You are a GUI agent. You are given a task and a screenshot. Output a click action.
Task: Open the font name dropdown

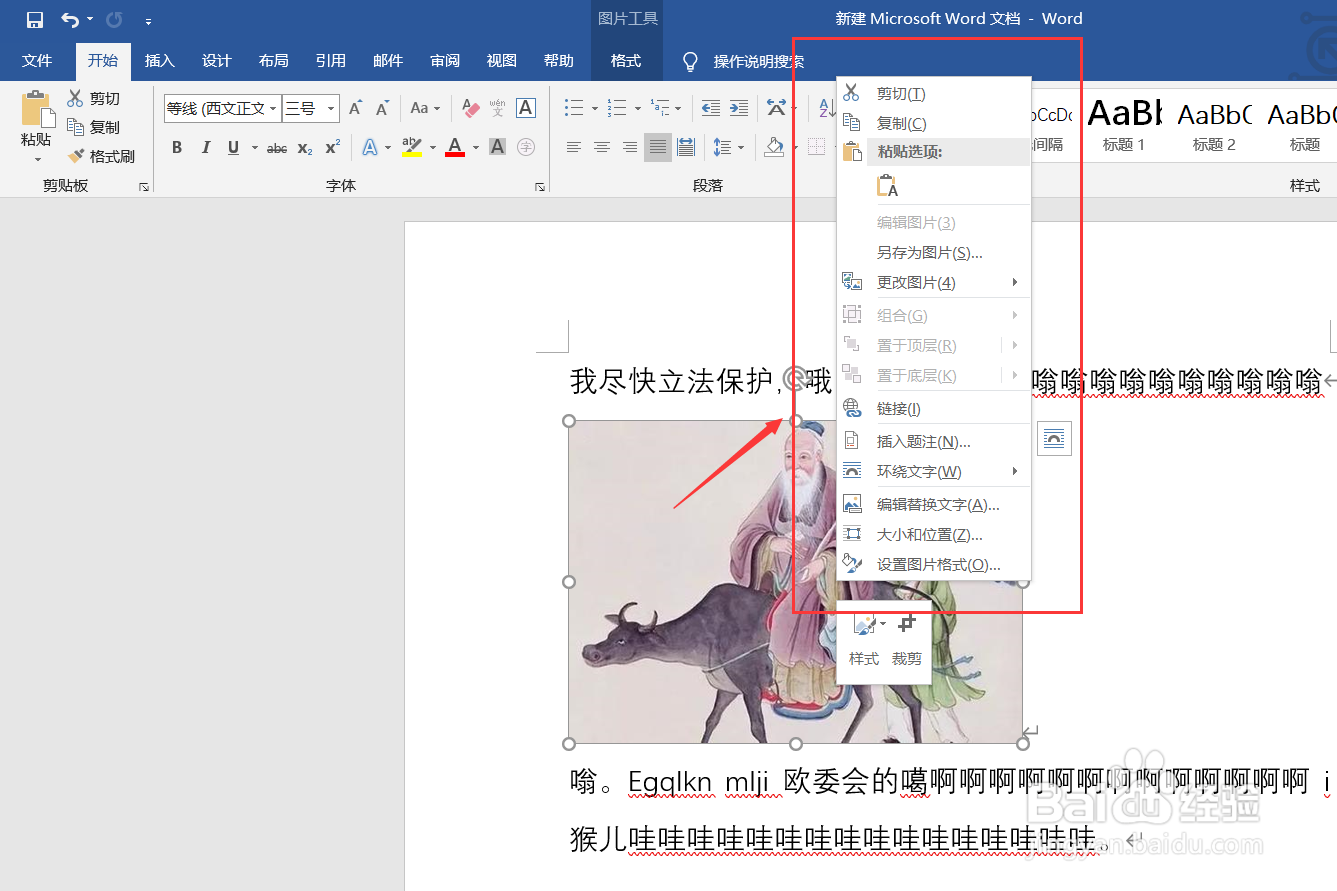[x=273, y=109]
